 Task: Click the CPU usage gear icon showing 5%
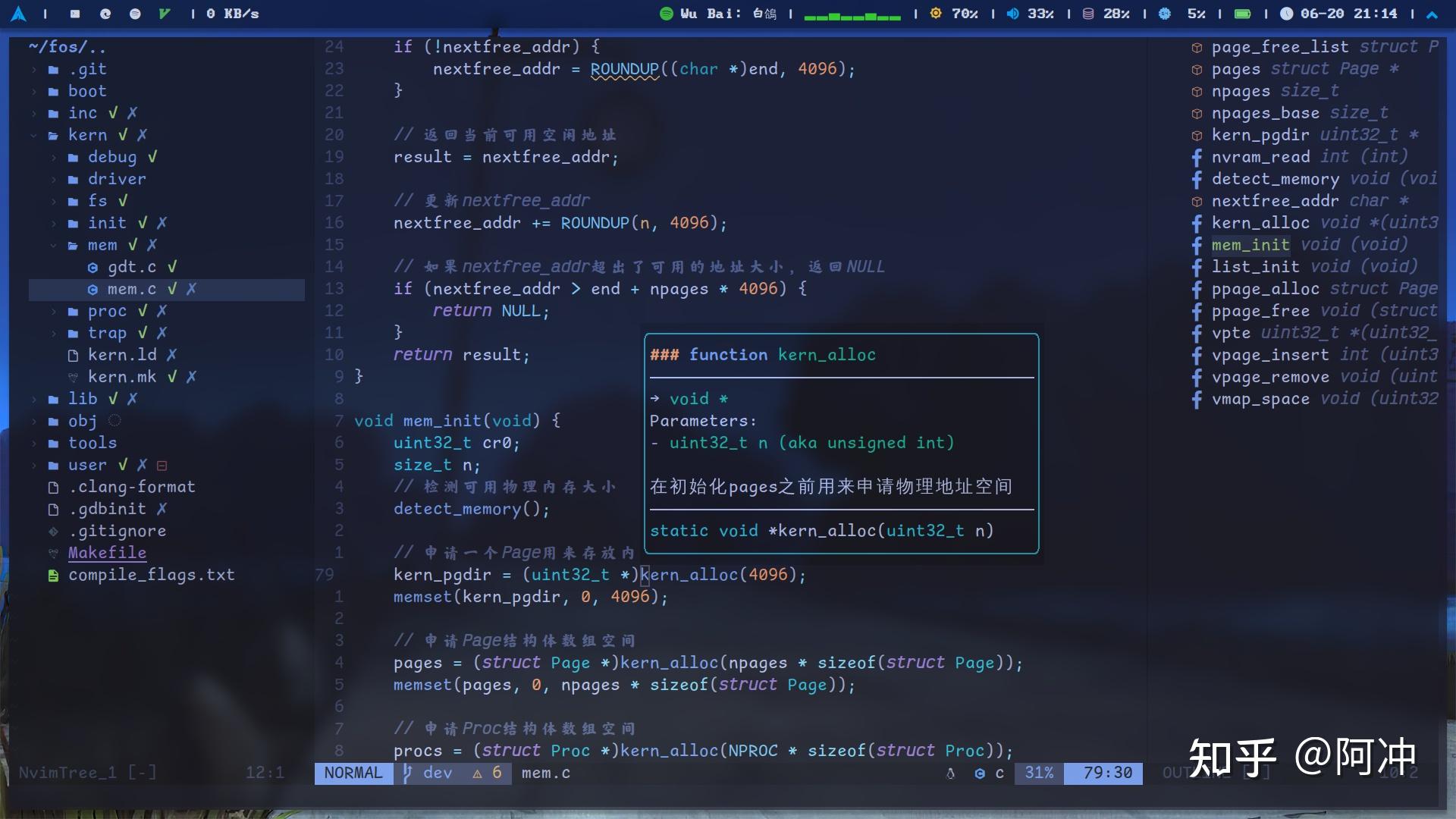pos(1166,14)
